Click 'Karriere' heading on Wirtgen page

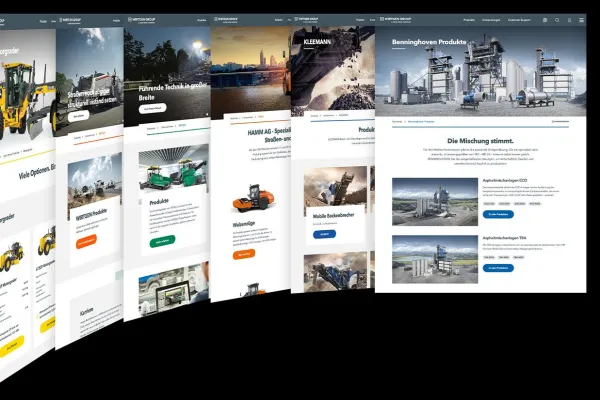point(86,311)
